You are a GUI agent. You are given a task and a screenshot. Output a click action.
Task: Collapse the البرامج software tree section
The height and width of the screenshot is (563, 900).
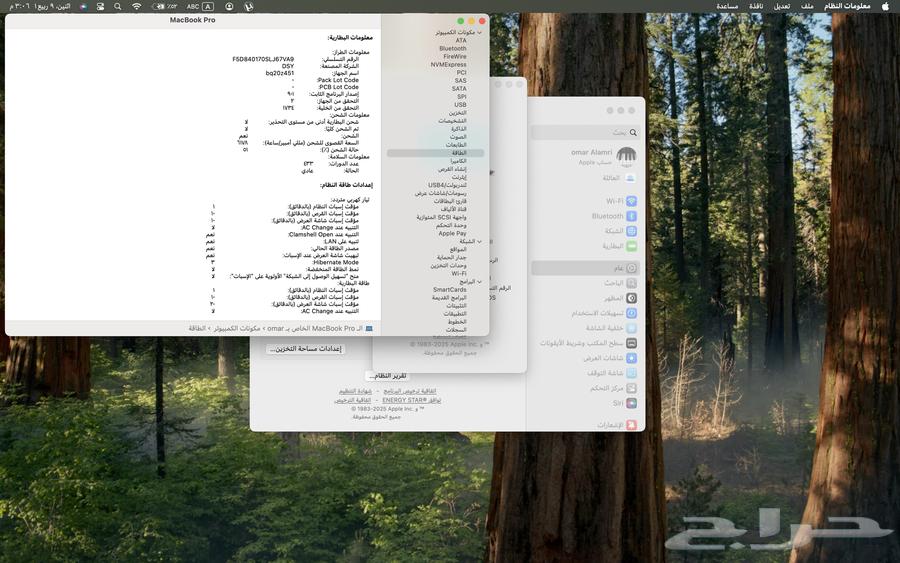(x=480, y=282)
